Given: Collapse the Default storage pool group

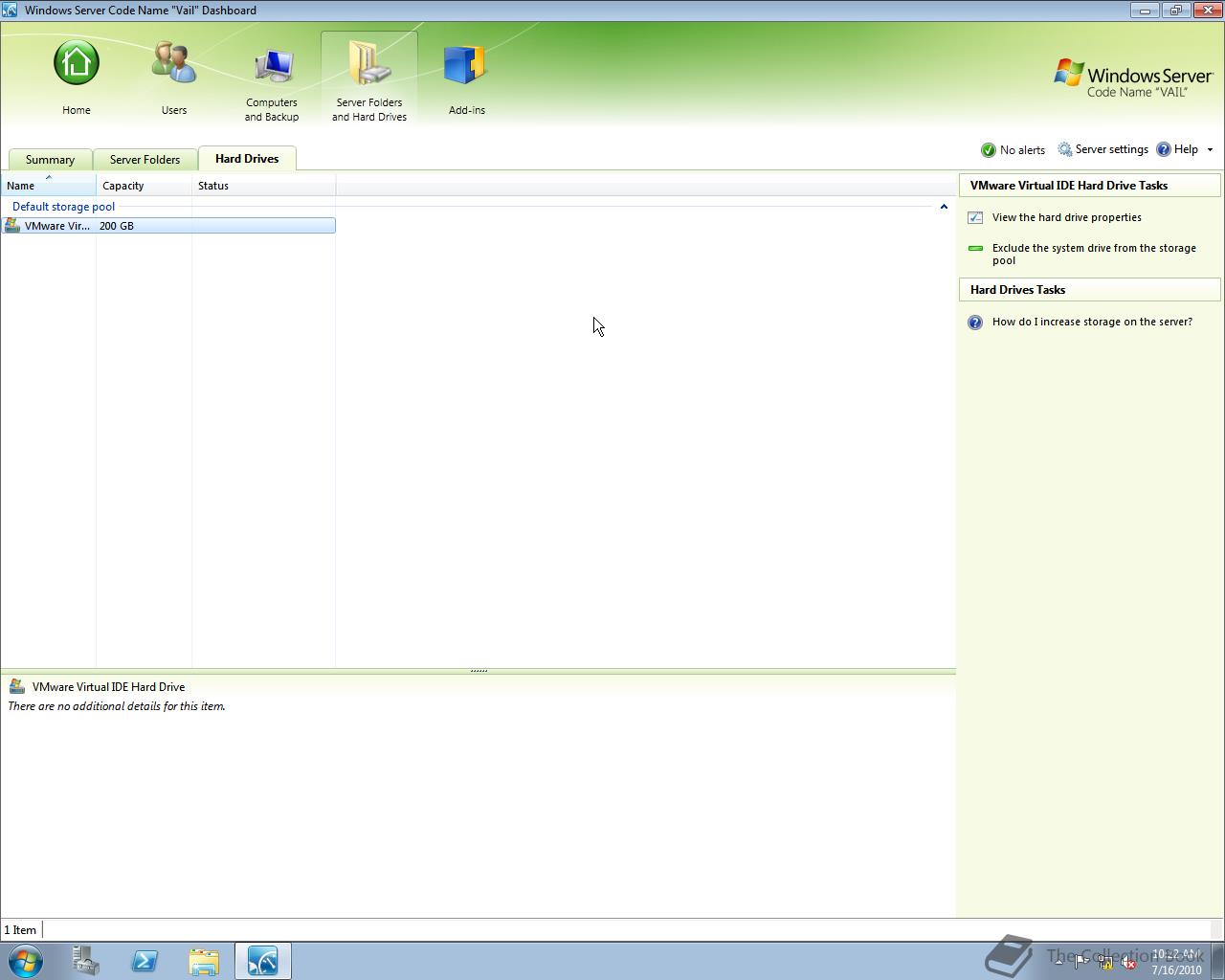Looking at the screenshot, I should pyautogui.click(x=944, y=207).
